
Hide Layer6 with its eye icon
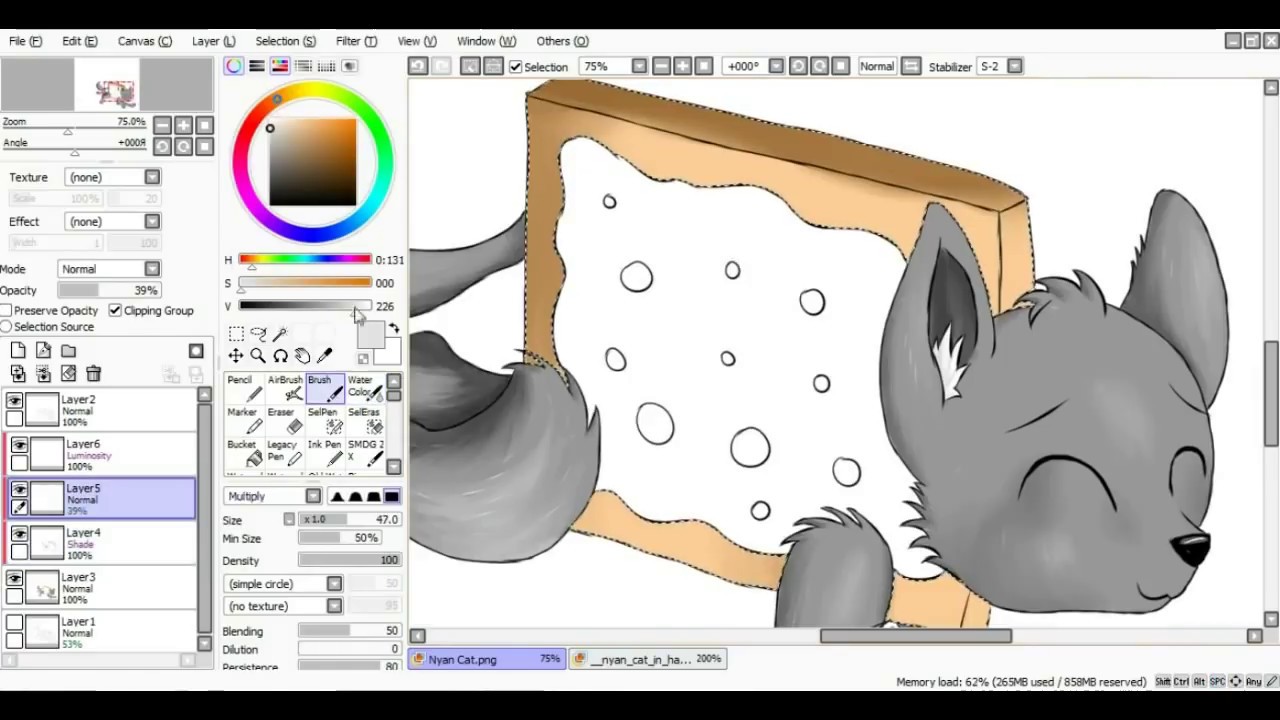[x=19, y=445]
